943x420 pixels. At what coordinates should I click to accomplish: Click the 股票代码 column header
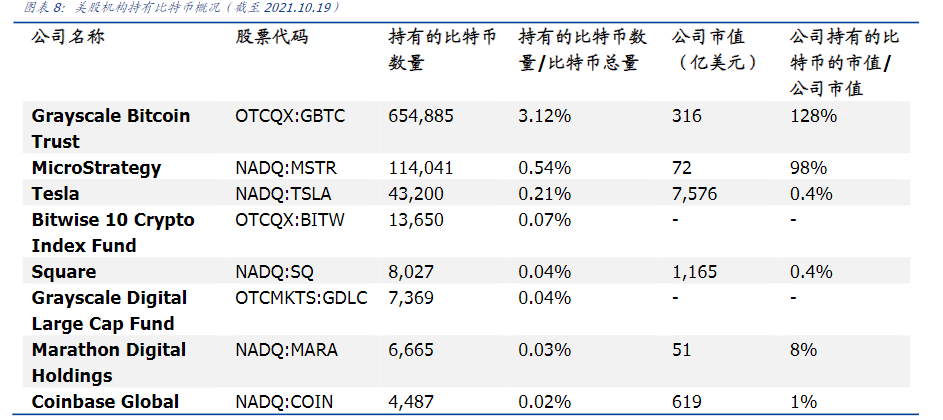[272, 37]
